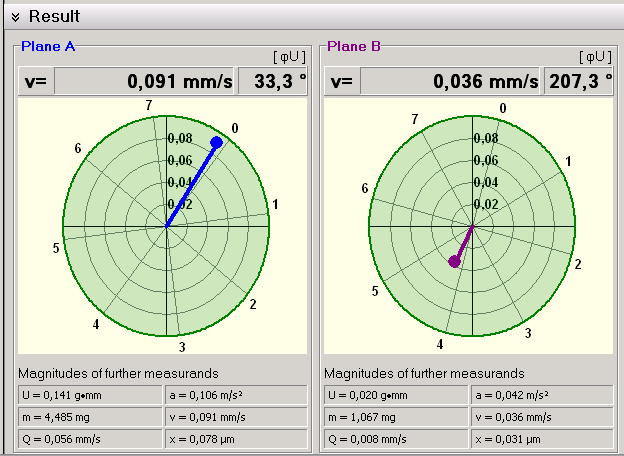
Task: Click the a = 0,106 m/s² measurand cell
Action: coord(236,394)
